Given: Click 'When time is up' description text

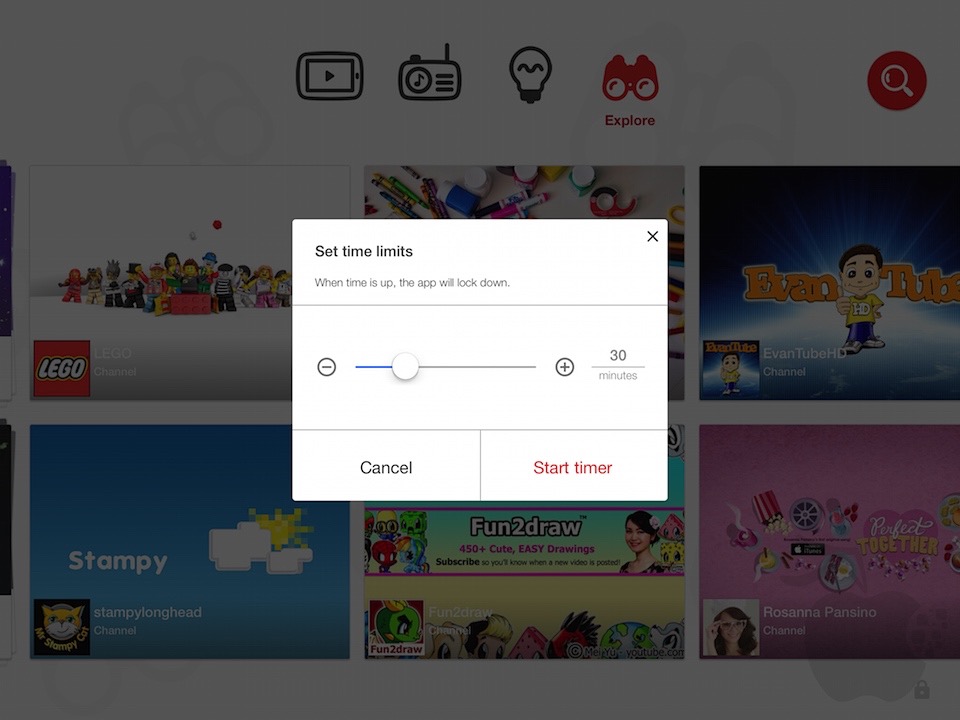Looking at the screenshot, I should [412, 282].
